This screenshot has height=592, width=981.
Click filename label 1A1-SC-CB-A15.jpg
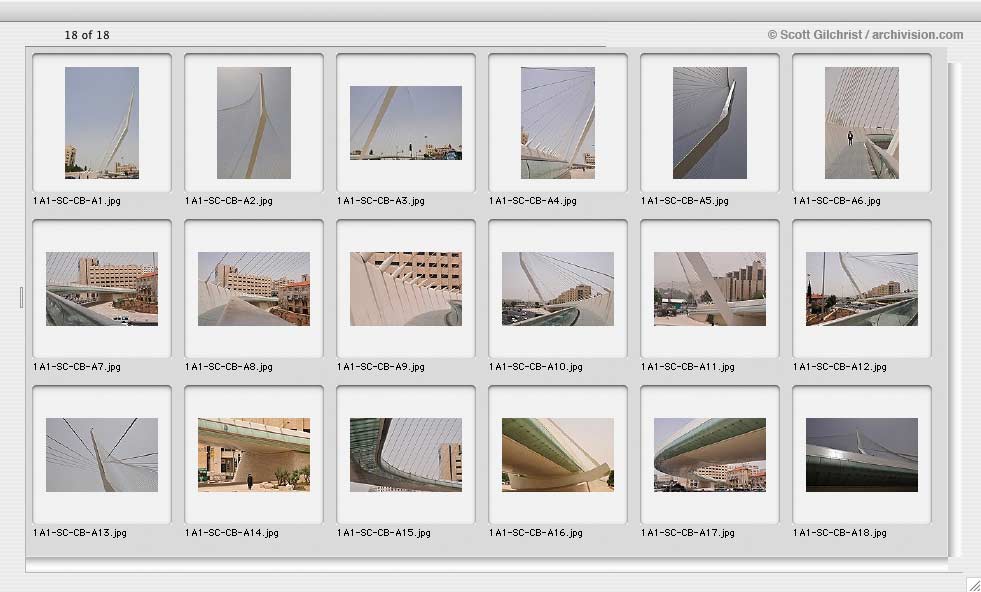point(384,533)
